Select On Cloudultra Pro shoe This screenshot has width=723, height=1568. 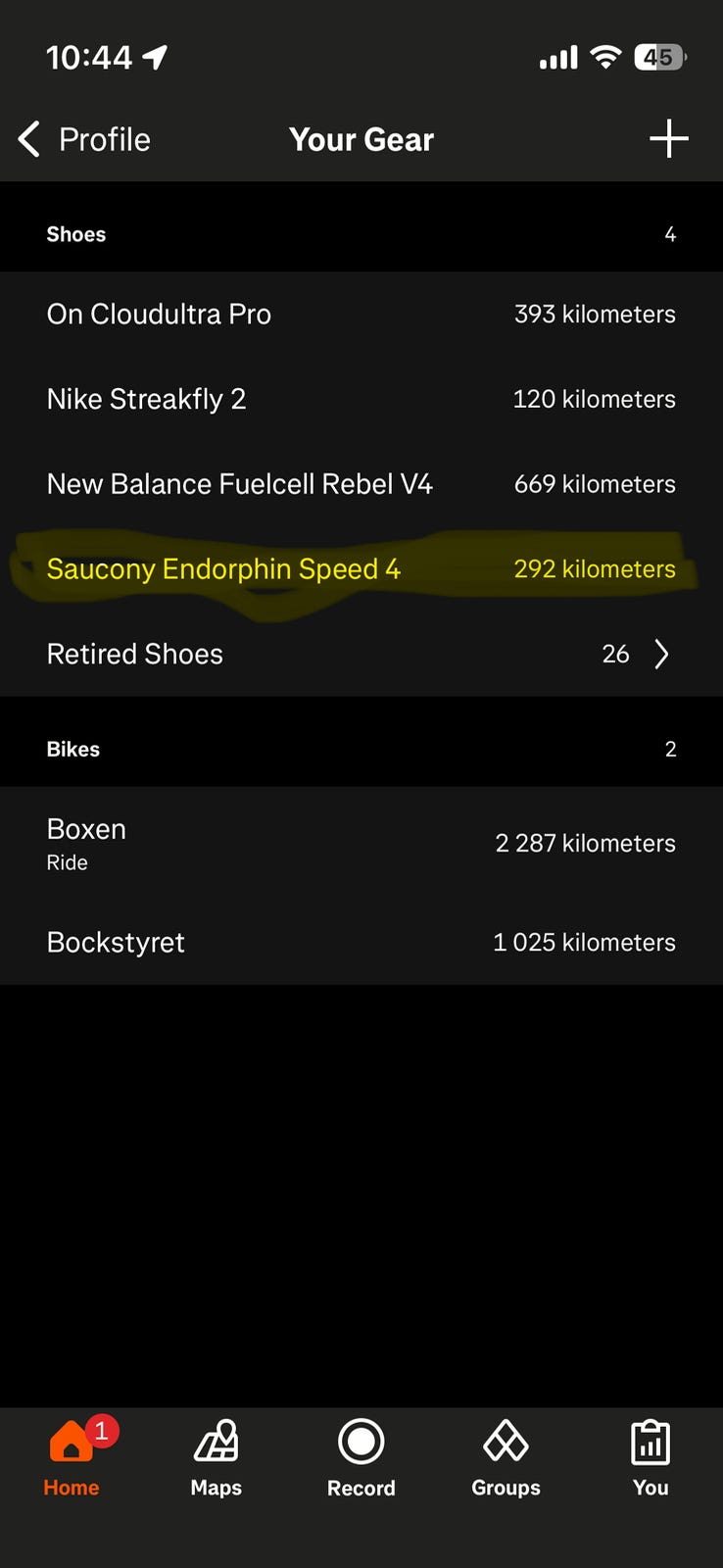coord(159,314)
